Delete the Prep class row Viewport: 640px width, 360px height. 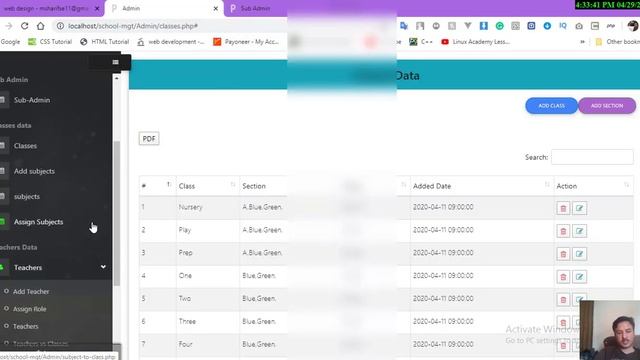(x=563, y=254)
